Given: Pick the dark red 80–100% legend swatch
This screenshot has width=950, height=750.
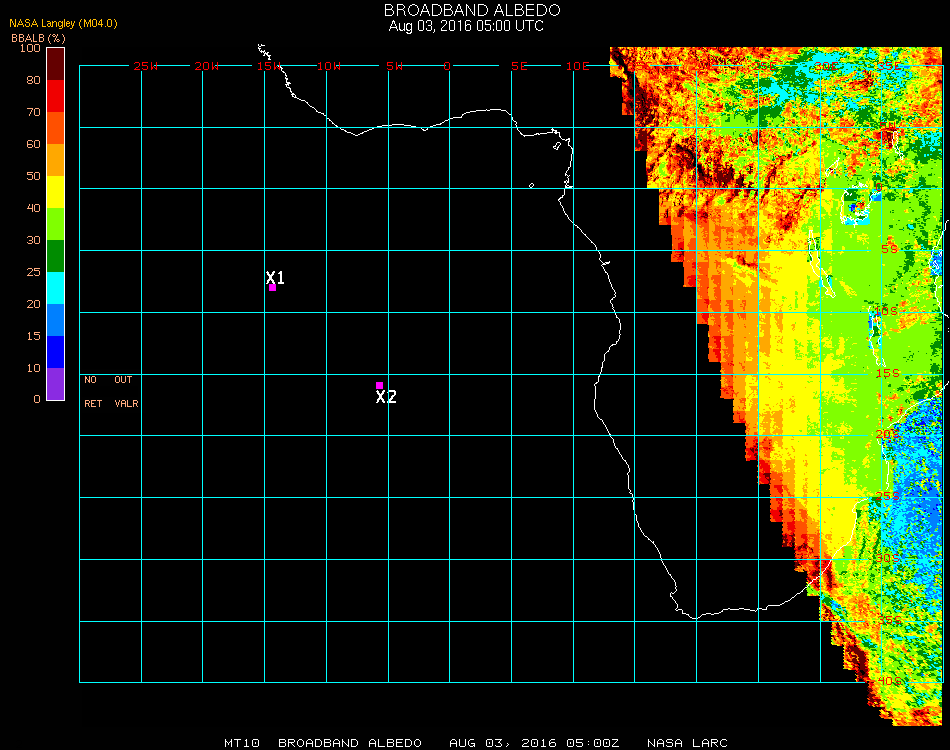Looking at the screenshot, I should pyautogui.click(x=55, y=64).
